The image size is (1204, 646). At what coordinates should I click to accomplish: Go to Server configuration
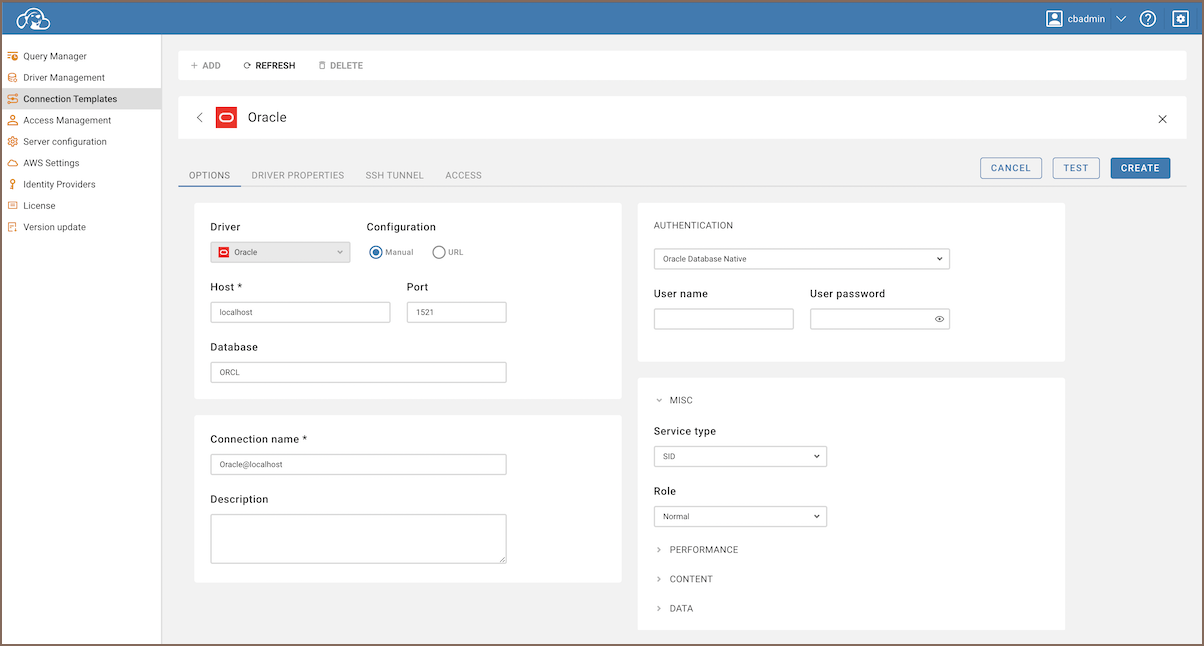coord(66,141)
